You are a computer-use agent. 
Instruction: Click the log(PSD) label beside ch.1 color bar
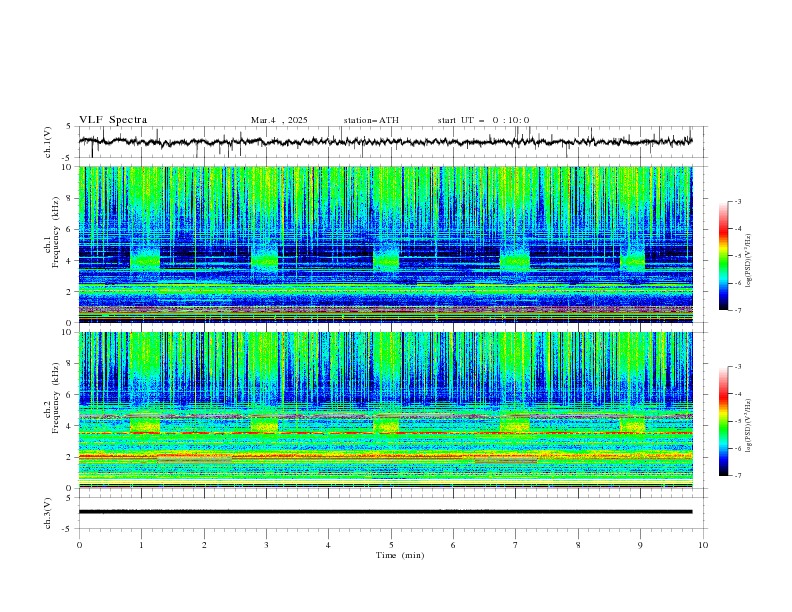point(748,261)
